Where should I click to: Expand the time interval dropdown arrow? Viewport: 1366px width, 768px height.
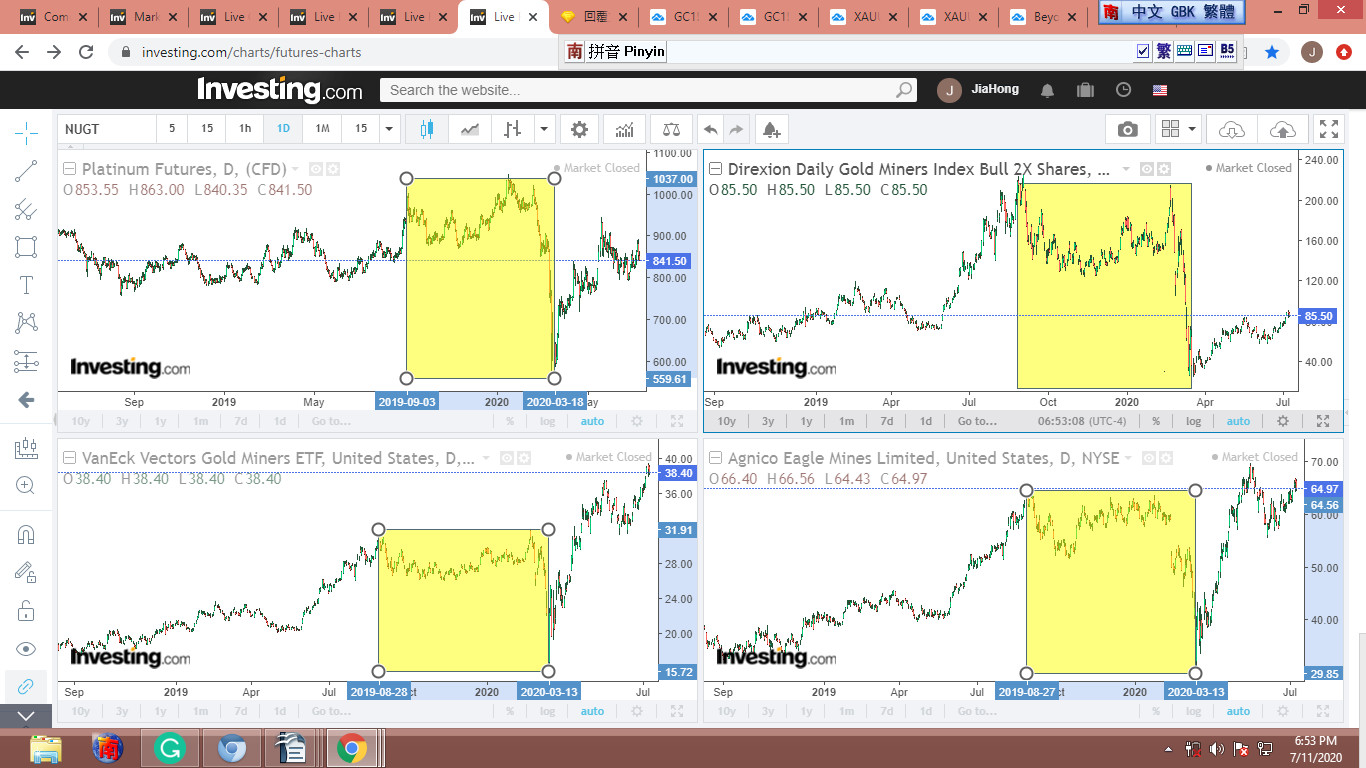pyautogui.click(x=390, y=129)
